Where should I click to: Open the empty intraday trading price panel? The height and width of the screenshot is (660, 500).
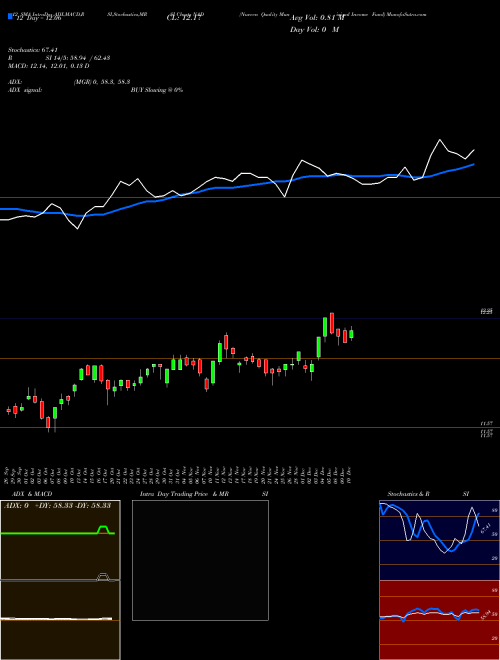pyautogui.click(x=200, y=560)
